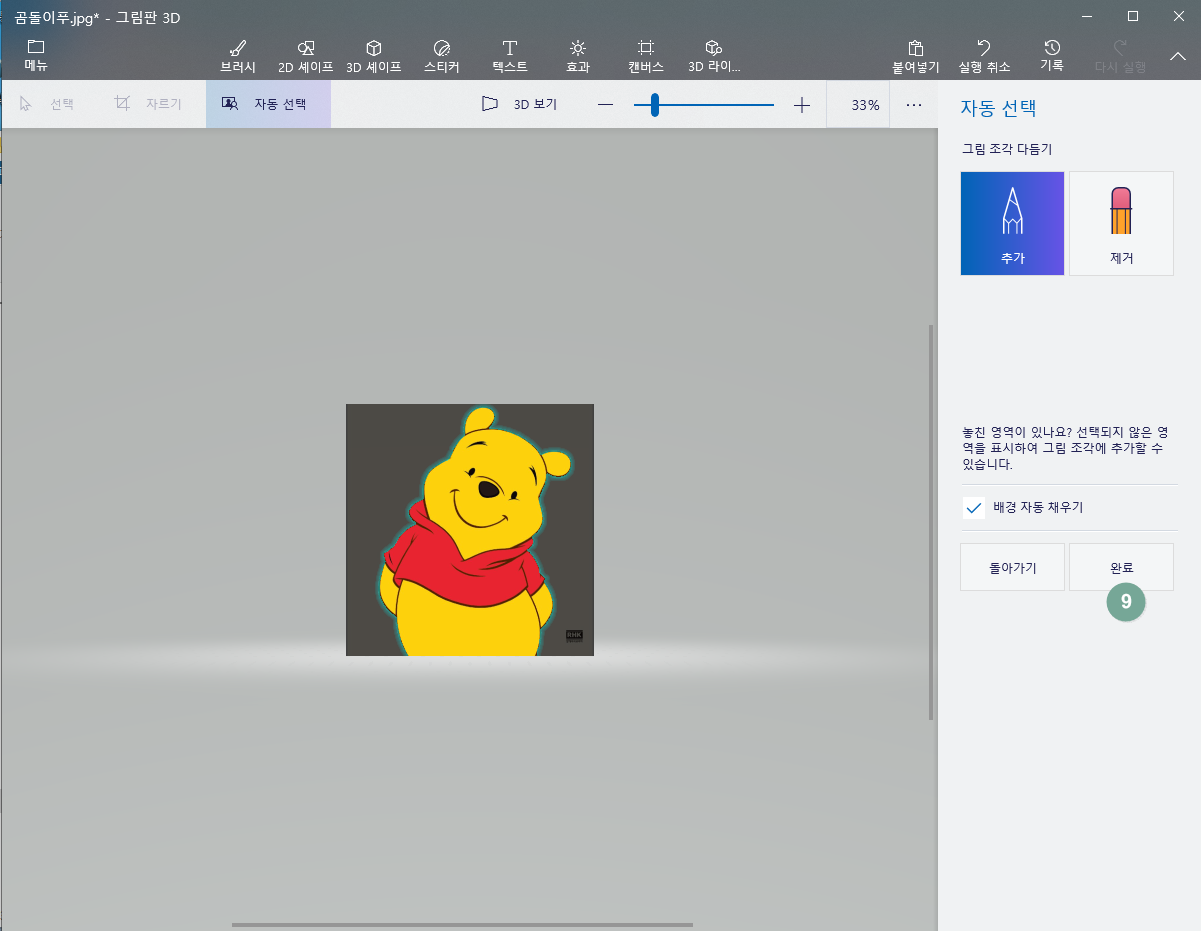
Task: Choose the 자르기 crop tool
Action: 148,104
